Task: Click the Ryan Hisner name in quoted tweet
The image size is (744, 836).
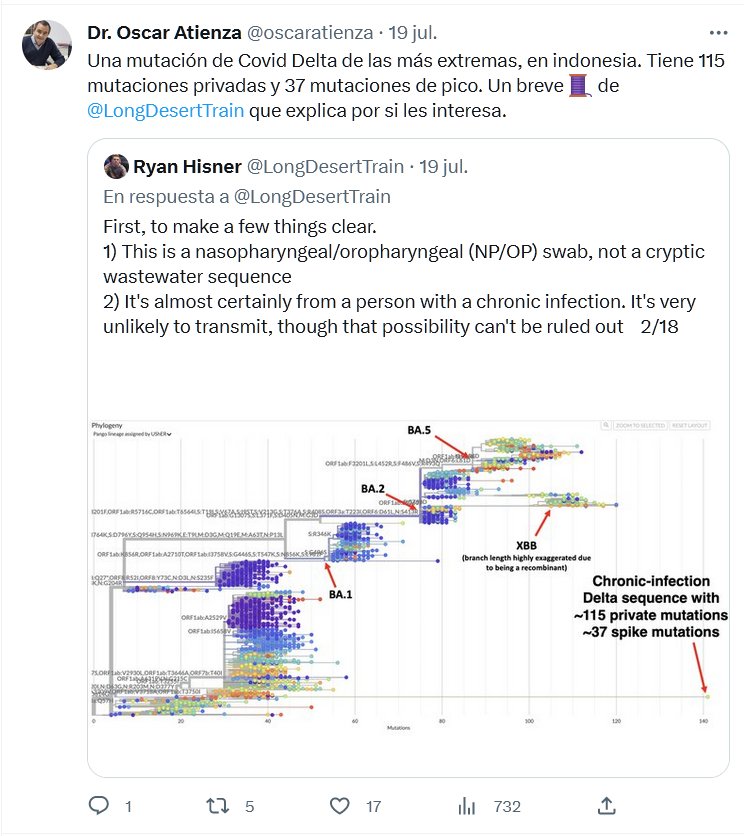Action: point(185,166)
